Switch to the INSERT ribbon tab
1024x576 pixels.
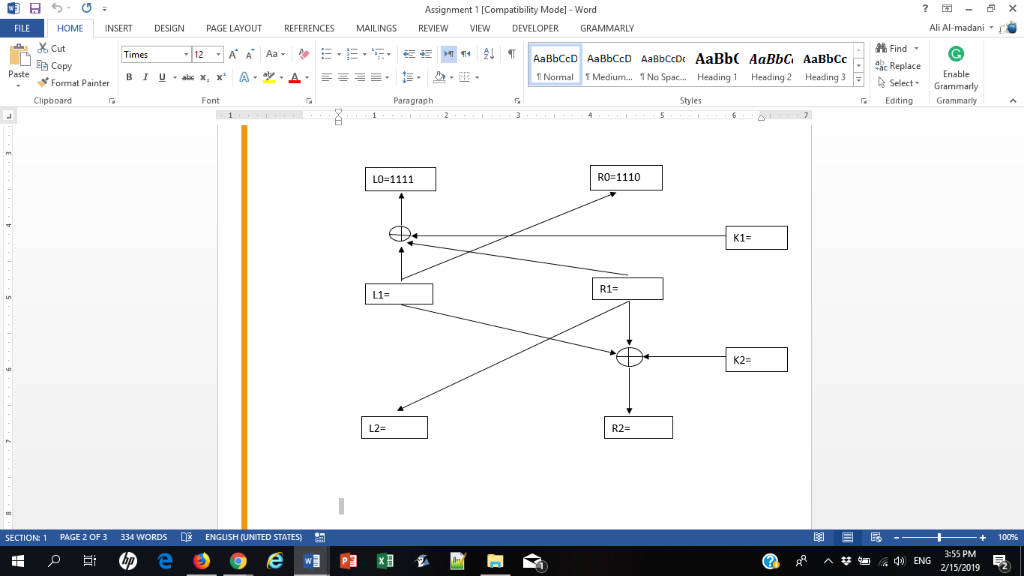click(x=118, y=28)
